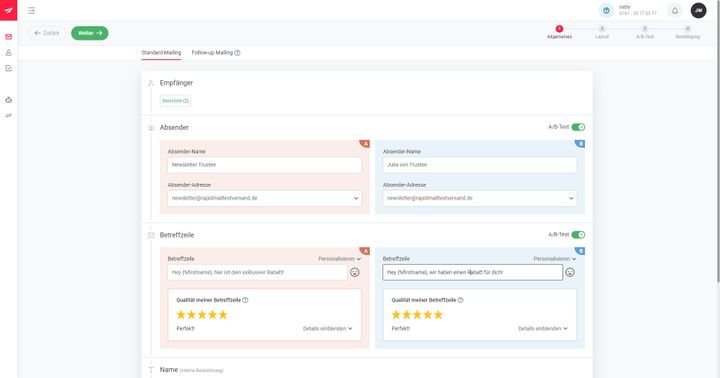Click info icon beside Qualität meiner Betreffzeile in A
This screenshot has height=378, width=720.
pos(245,300)
